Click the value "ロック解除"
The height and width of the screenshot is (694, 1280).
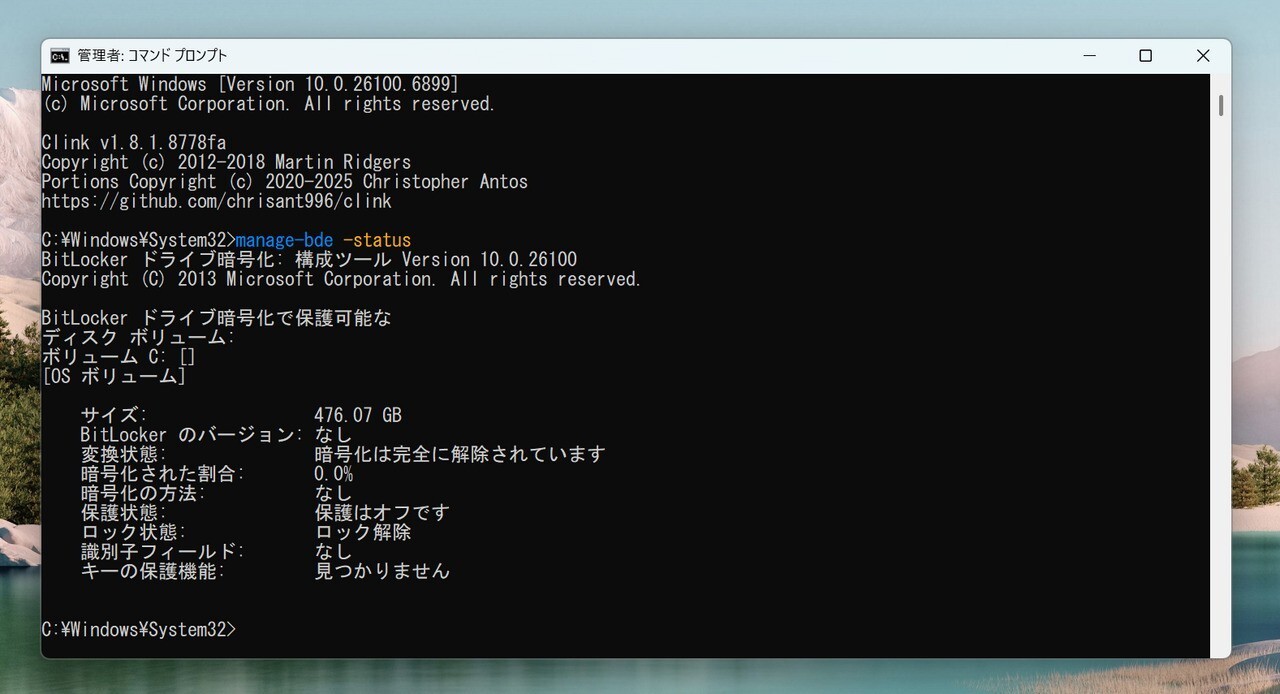[x=363, y=532]
